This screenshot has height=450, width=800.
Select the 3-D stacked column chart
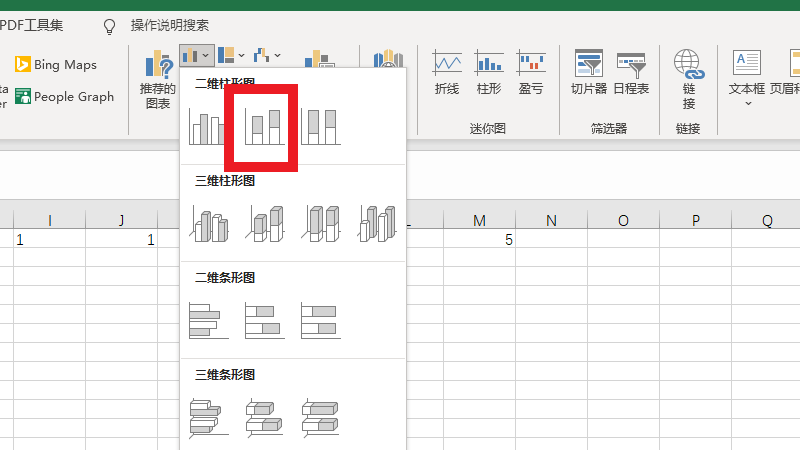(265, 223)
